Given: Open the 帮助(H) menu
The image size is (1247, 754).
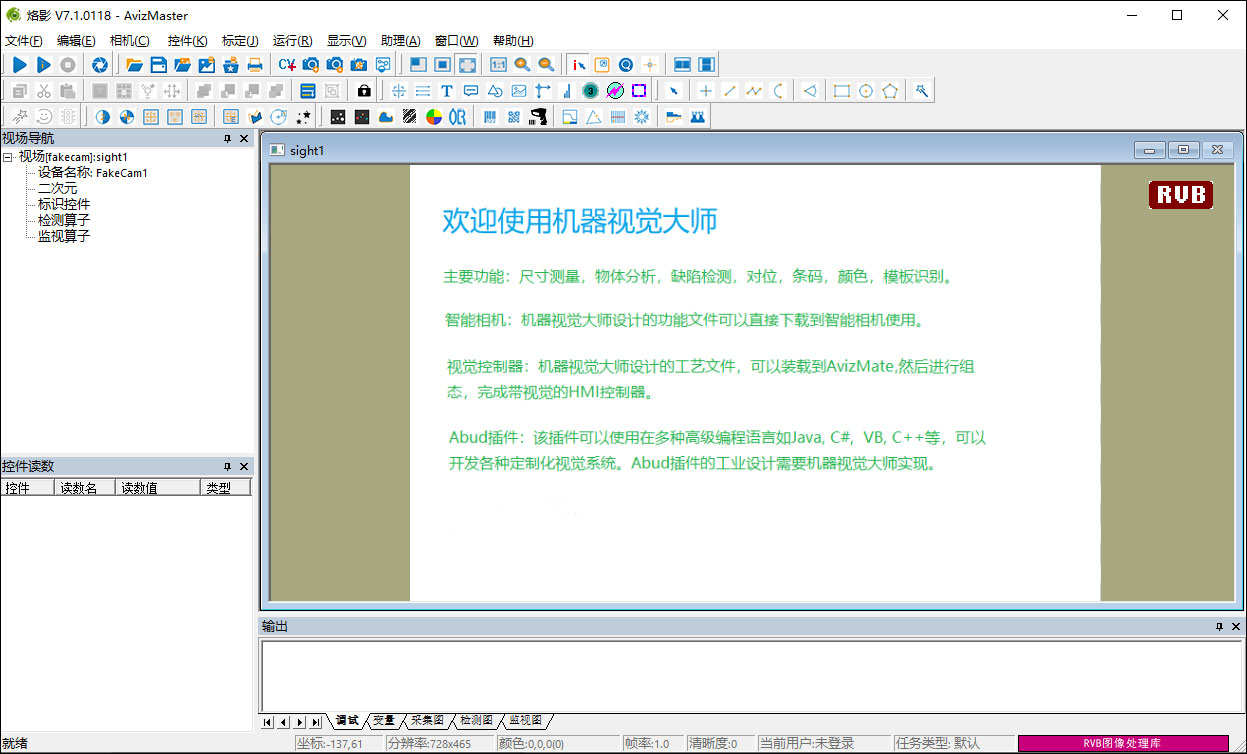Looking at the screenshot, I should [513, 41].
